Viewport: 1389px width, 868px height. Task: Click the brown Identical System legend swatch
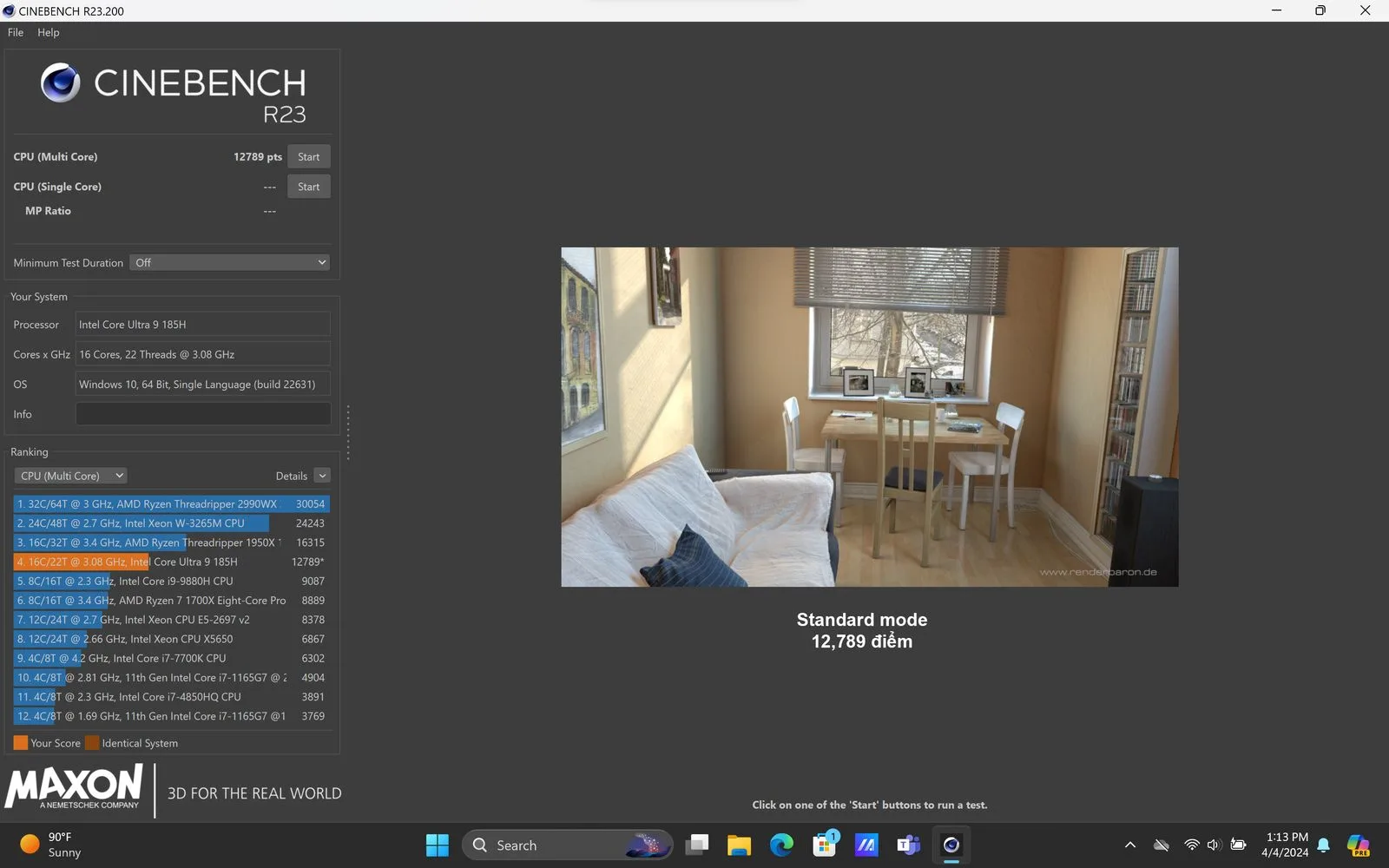(92, 743)
